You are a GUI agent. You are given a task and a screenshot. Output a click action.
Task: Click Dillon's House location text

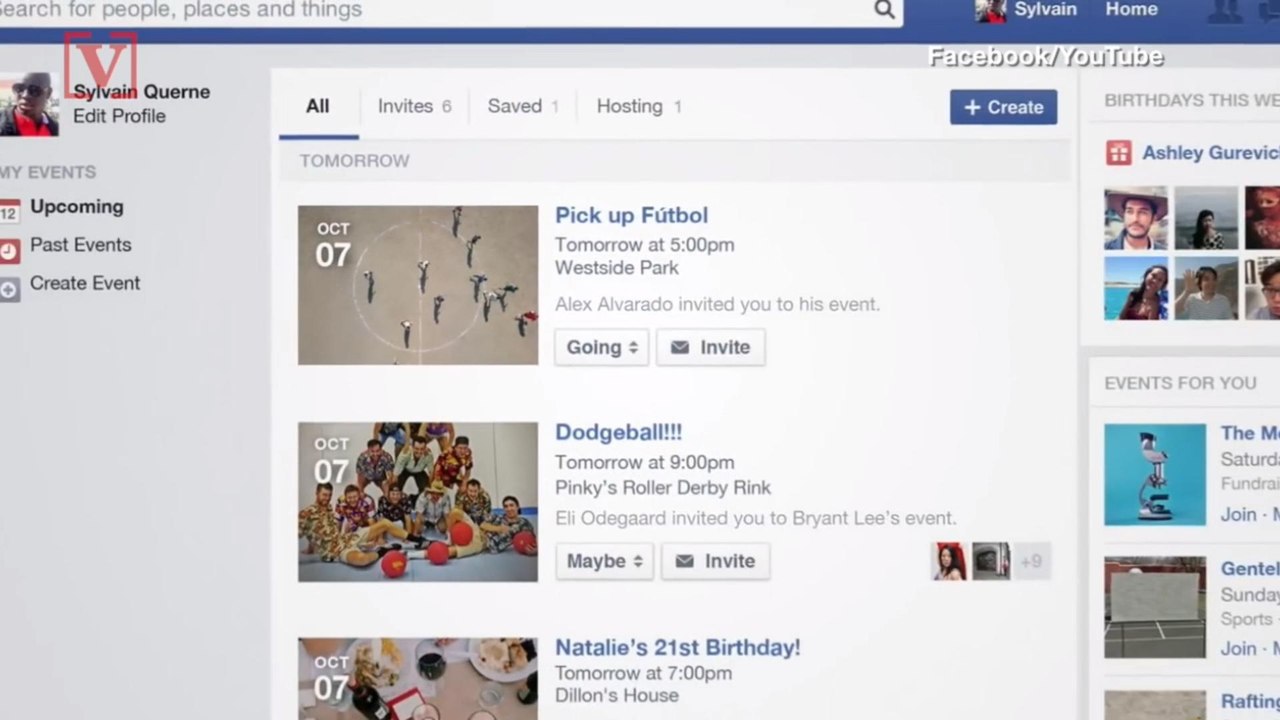617,695
